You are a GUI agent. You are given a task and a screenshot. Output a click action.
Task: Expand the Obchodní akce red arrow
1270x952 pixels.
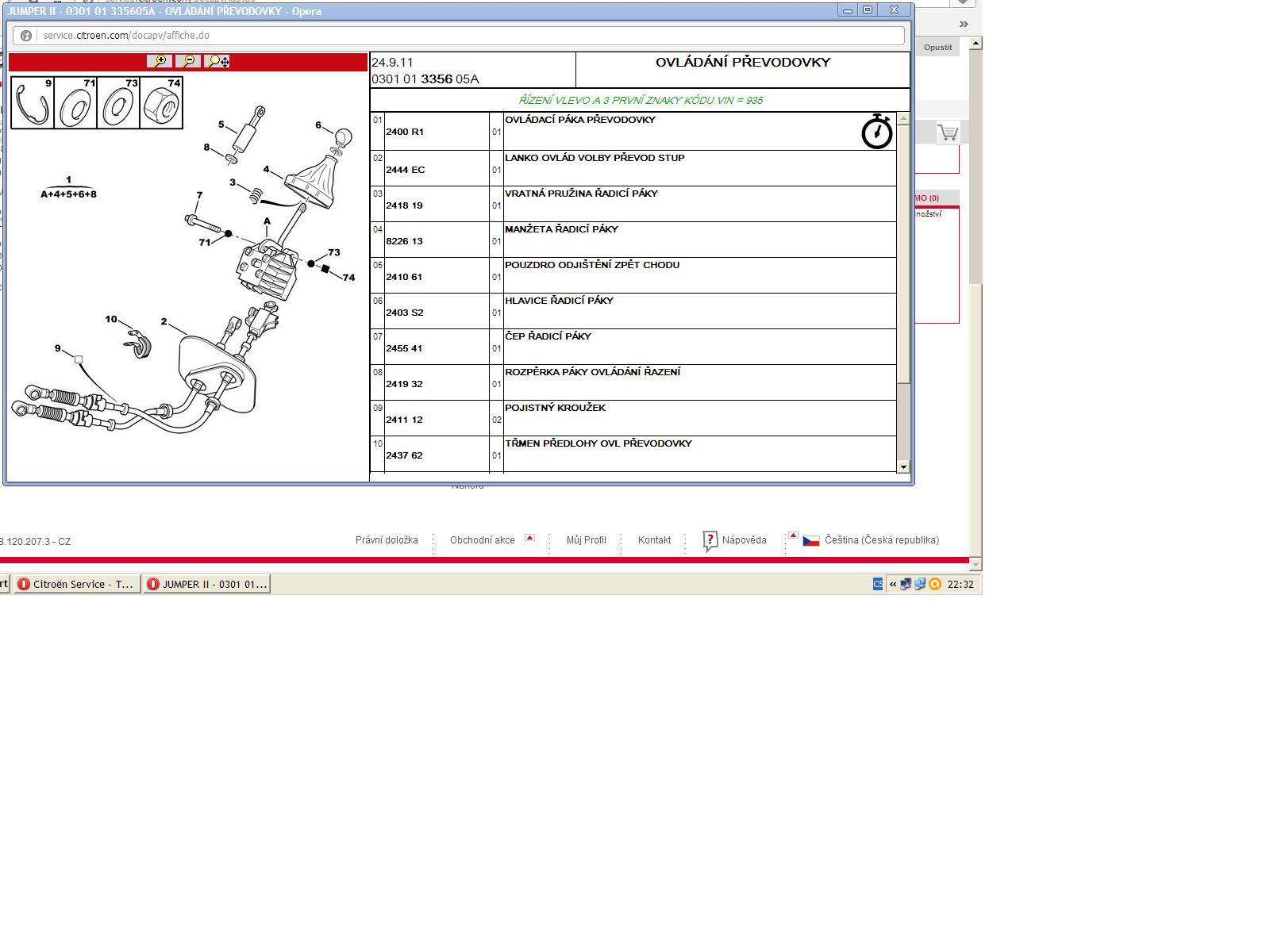tap(529, 538)
